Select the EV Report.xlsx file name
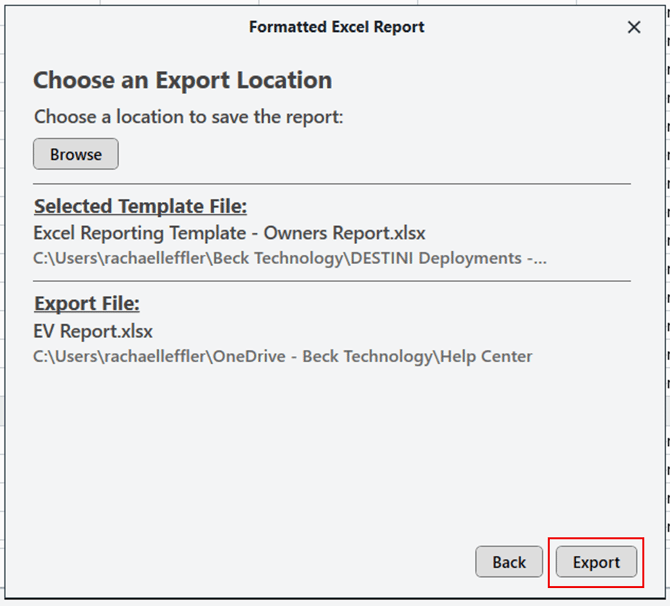Viewport: 670px width, 606px height. click(x=93, y=330)
